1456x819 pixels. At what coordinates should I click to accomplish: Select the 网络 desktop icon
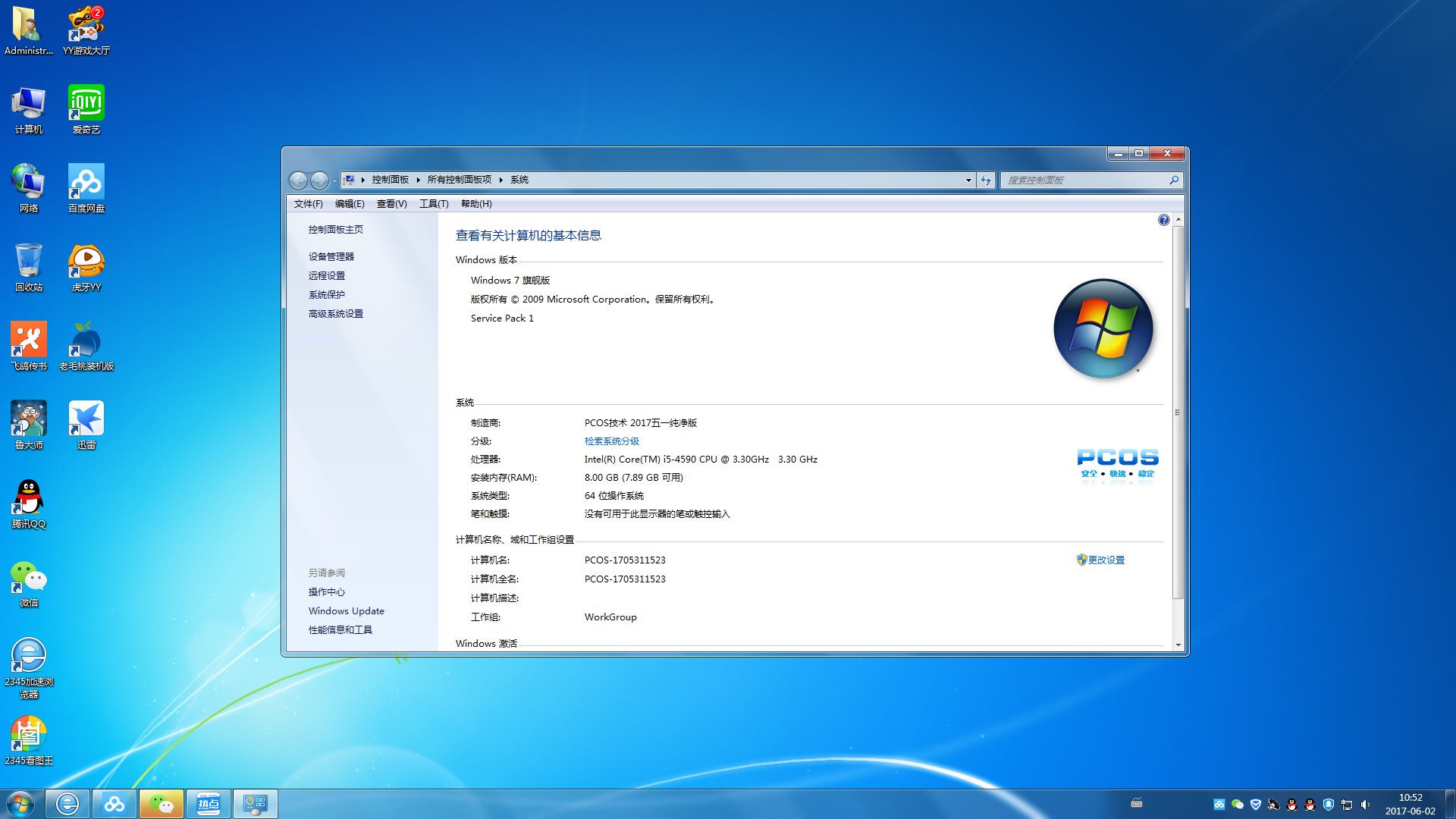coord(28,188)
